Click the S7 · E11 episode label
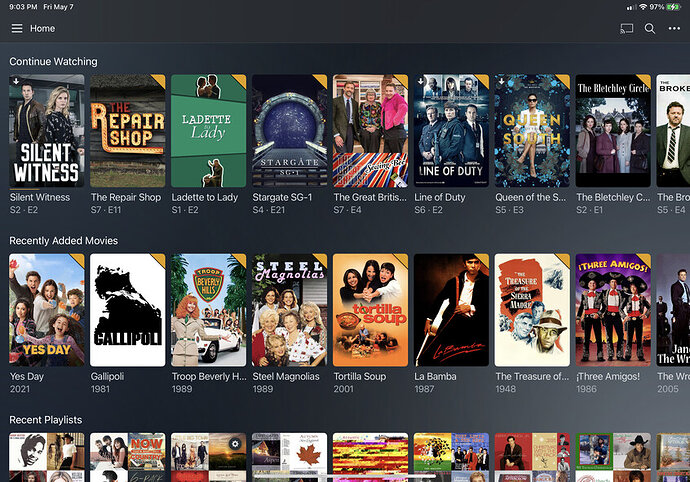 (106, 210)
